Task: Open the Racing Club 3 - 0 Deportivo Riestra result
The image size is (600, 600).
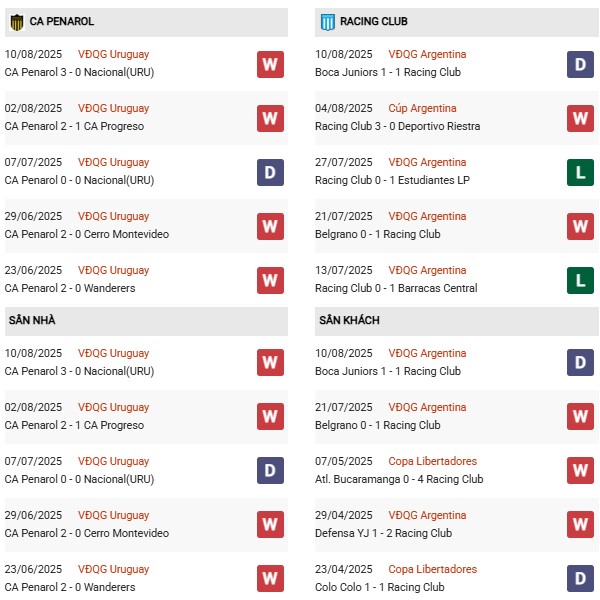Action: point(397,126)
